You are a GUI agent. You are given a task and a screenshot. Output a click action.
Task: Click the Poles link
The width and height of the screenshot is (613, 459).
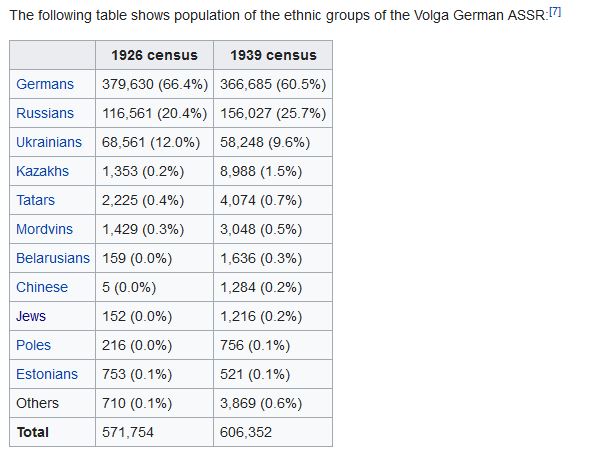coord(33,345)
